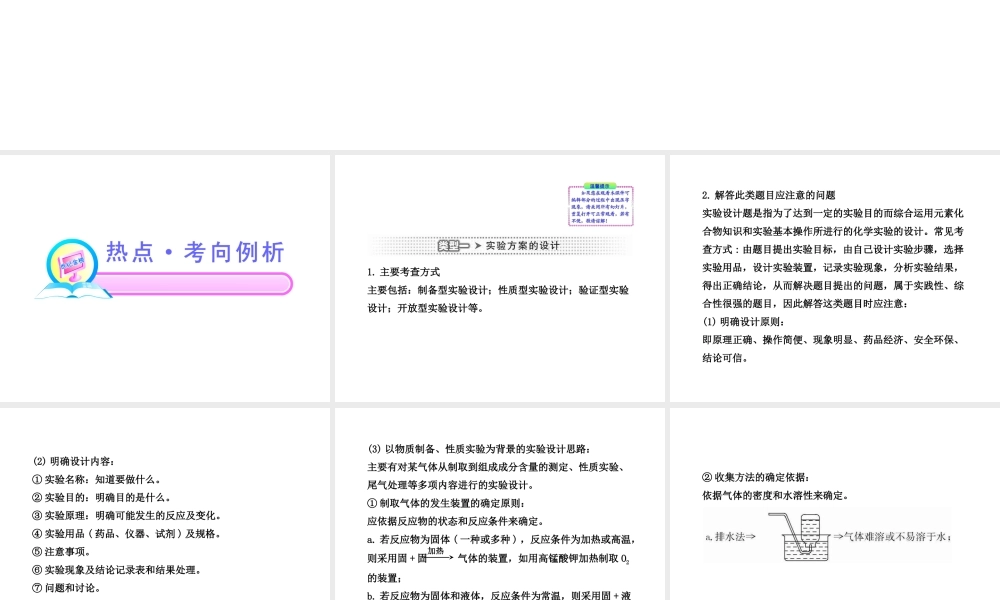Open the pink dotted tip box

click(600, 205)
